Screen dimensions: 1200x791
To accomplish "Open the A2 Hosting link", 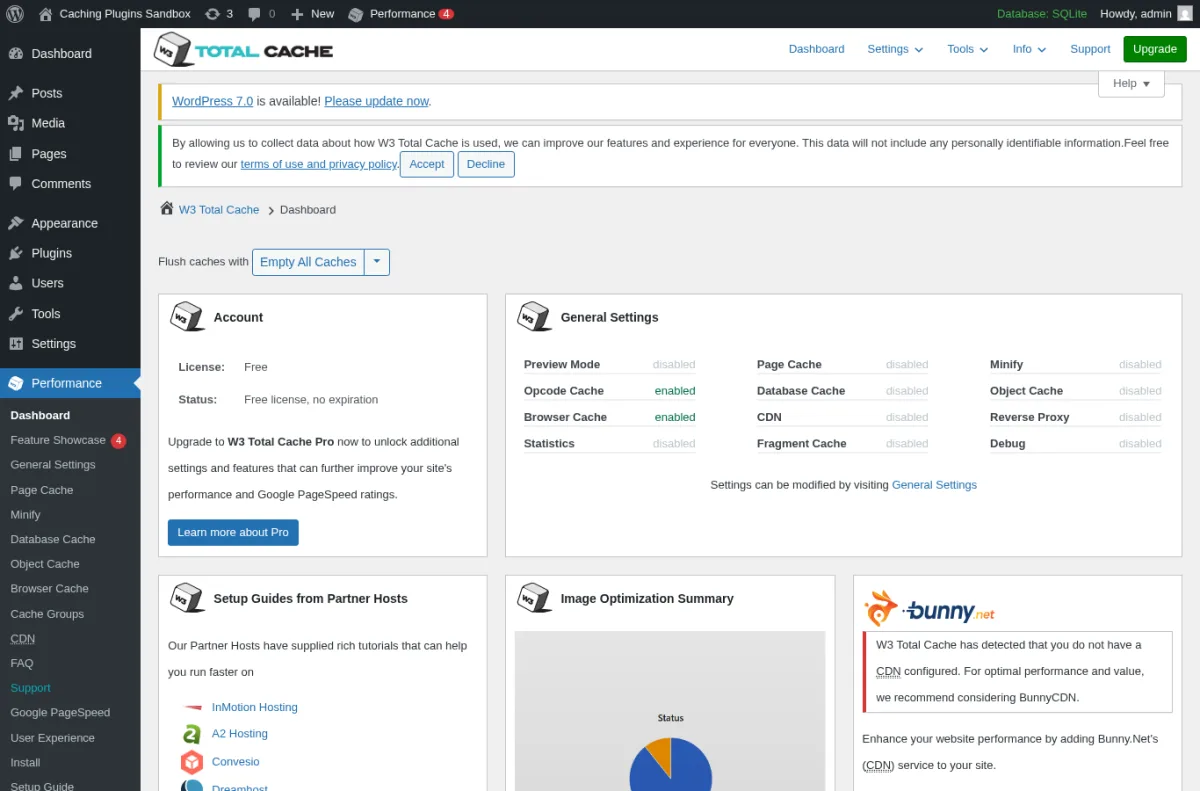I will (240, 734).
